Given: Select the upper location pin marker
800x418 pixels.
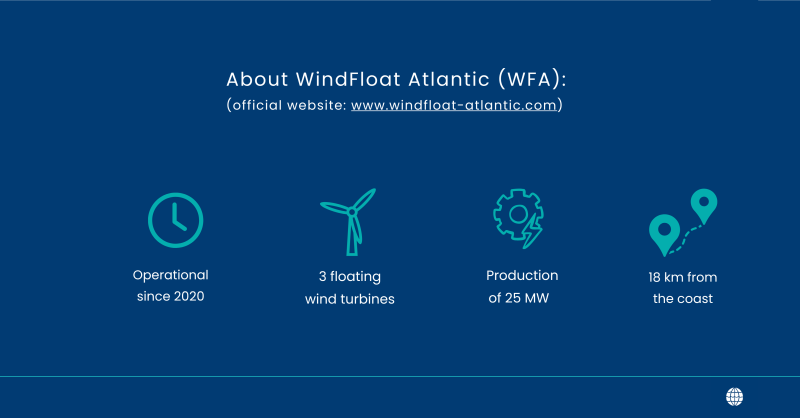Looking at the screenshot, I should (x=704, y=205).
